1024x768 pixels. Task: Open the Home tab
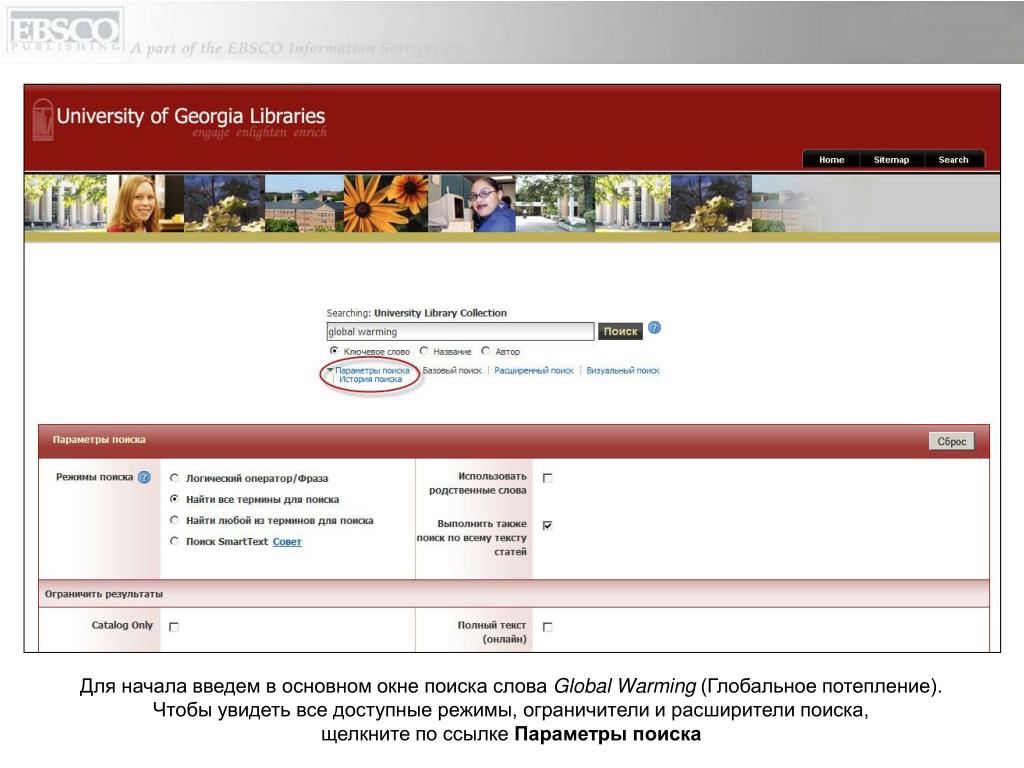pos(831,159)
